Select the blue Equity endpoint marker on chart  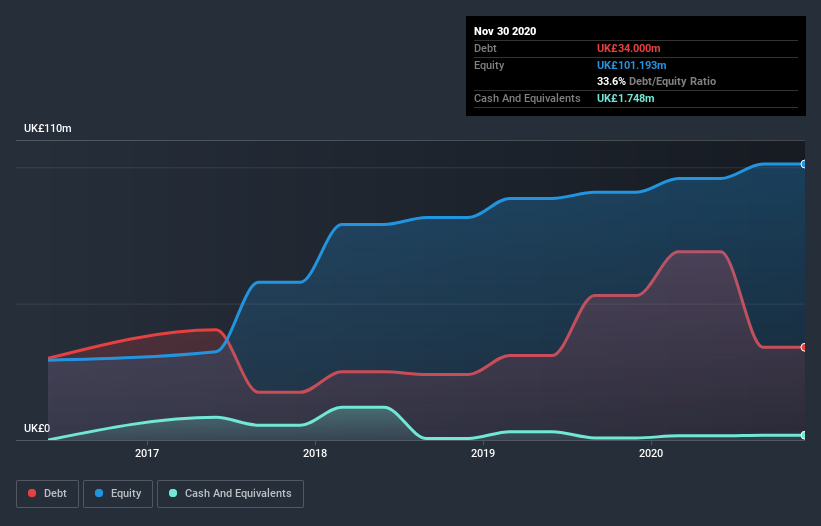803,164
